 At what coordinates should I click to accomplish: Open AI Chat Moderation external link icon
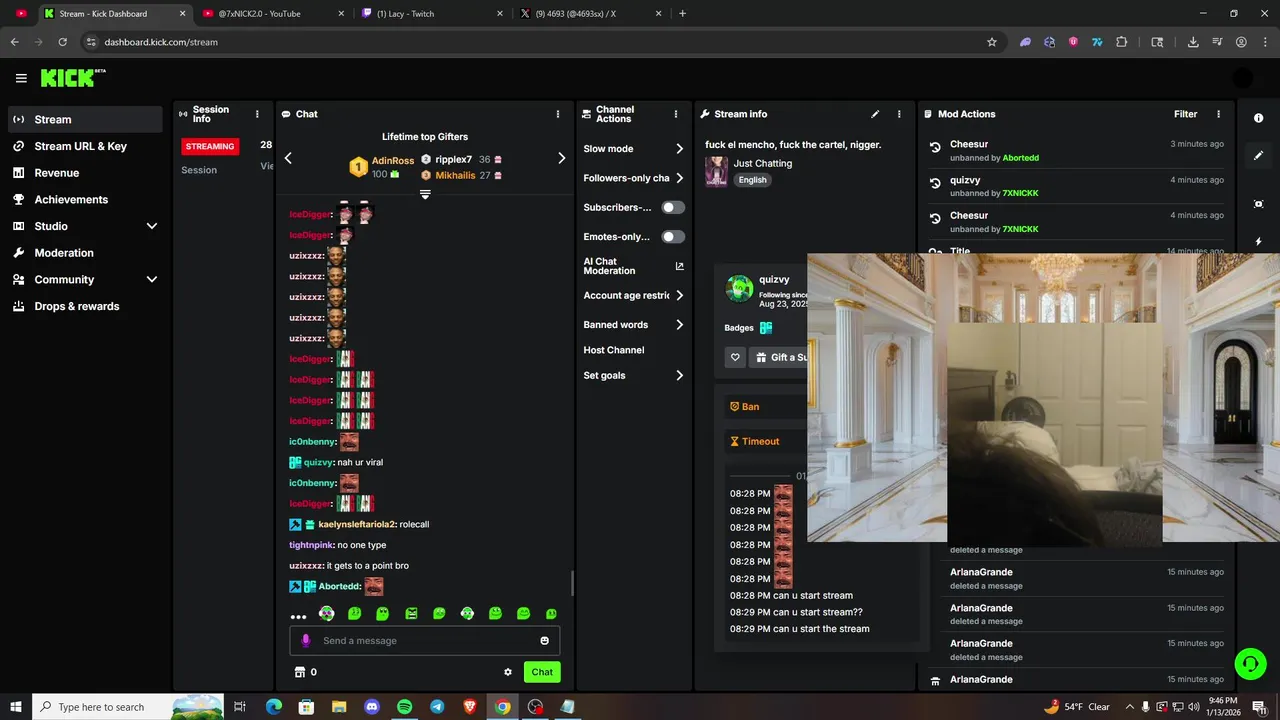680,266
